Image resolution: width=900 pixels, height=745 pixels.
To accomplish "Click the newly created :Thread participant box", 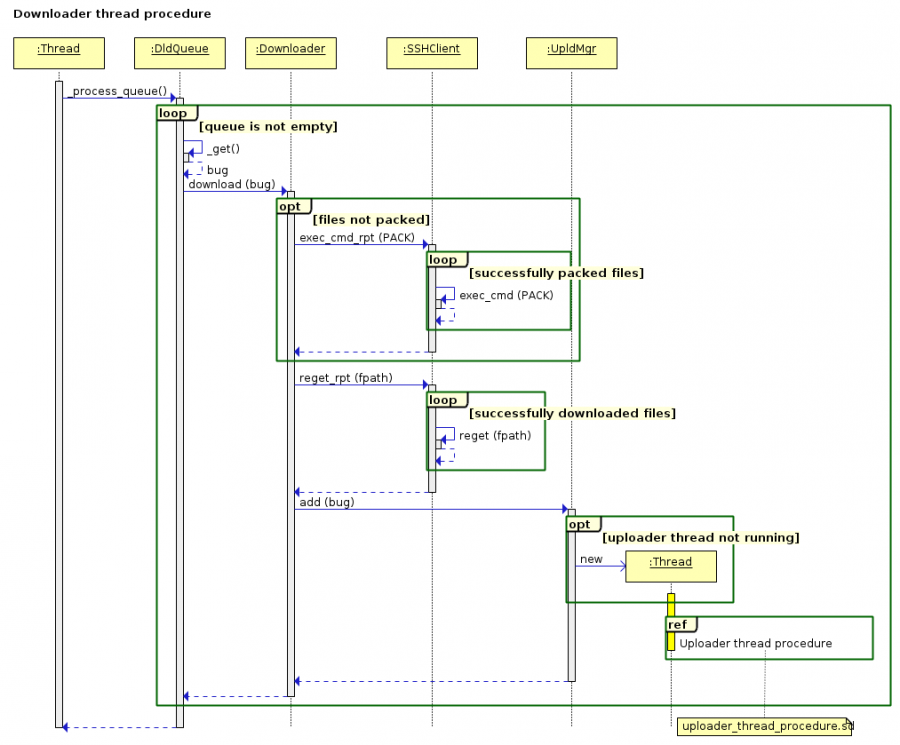I will 670,566.
